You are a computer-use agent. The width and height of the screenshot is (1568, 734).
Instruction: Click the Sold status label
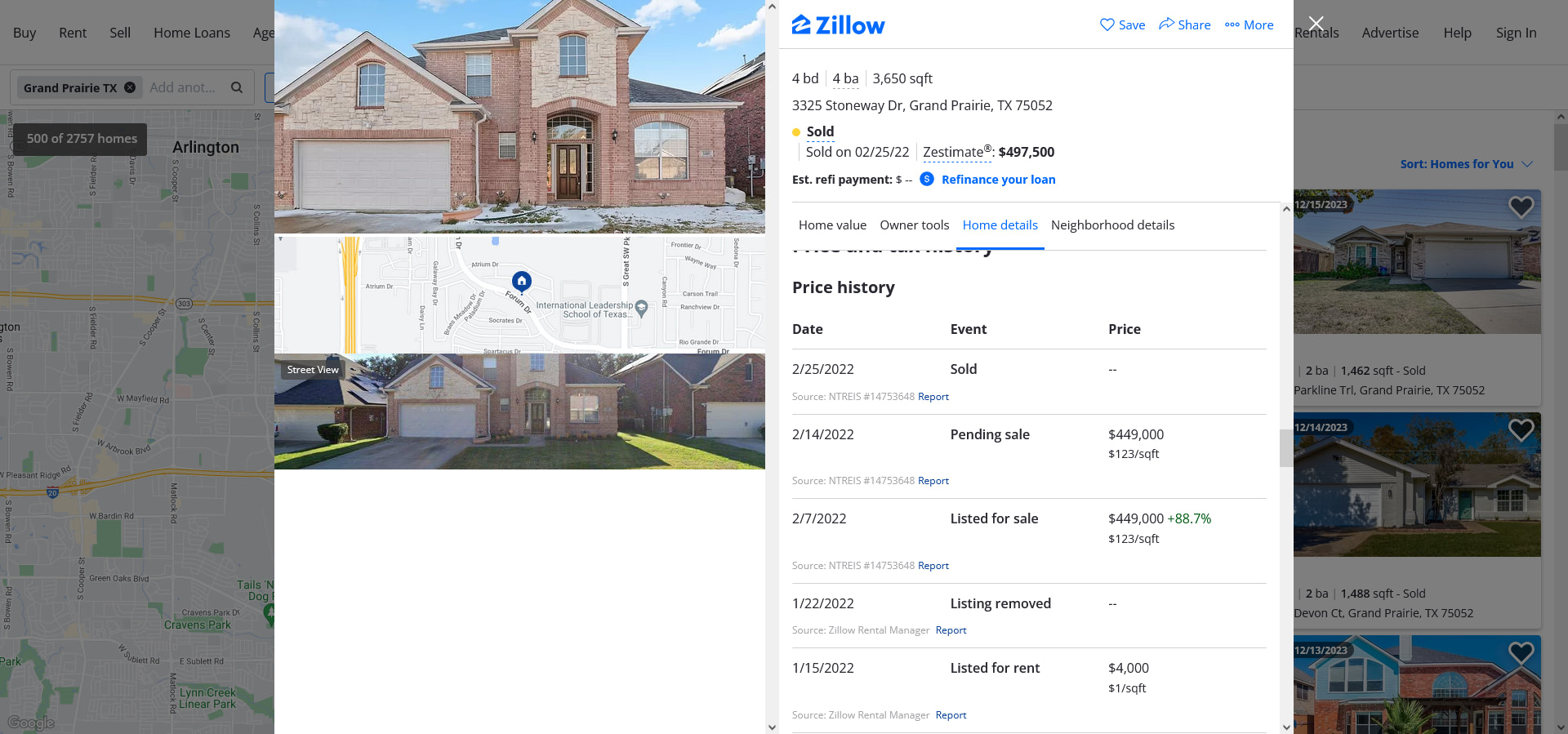click(820, 131)
